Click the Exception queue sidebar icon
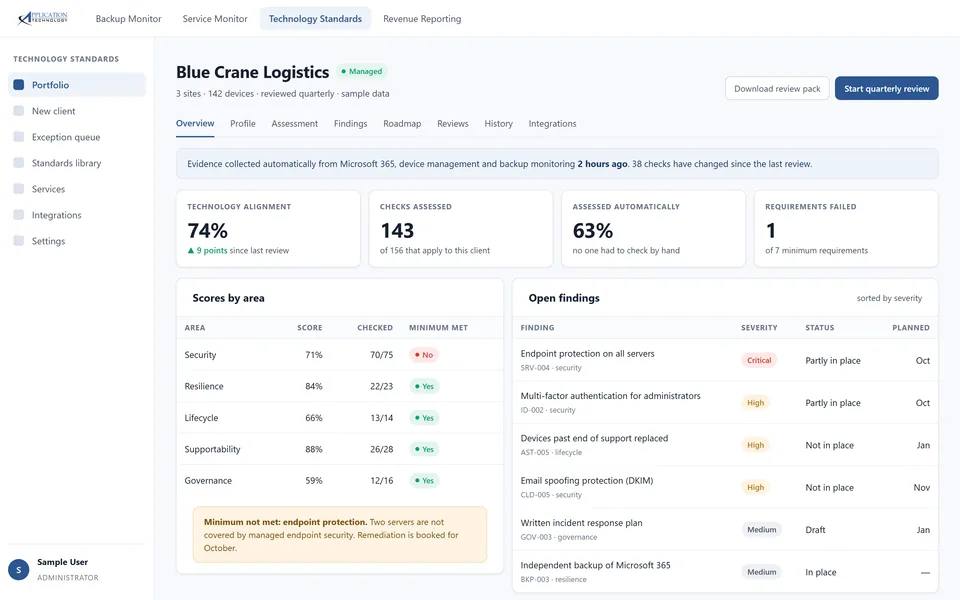Screen dimensions: 960x600 pos(19,137)
